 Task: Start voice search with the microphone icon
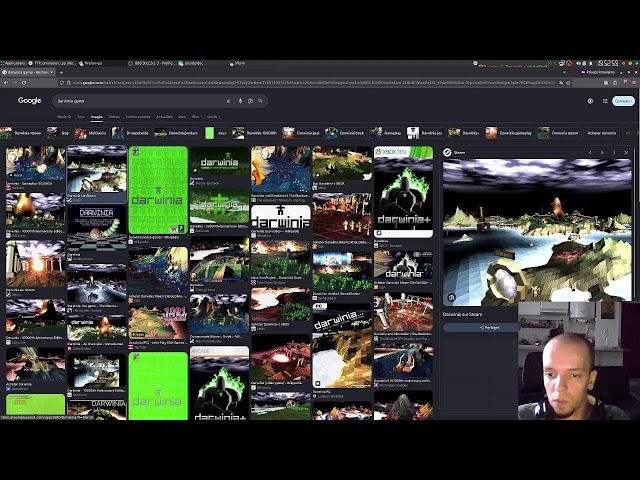[x=240, y=101]
